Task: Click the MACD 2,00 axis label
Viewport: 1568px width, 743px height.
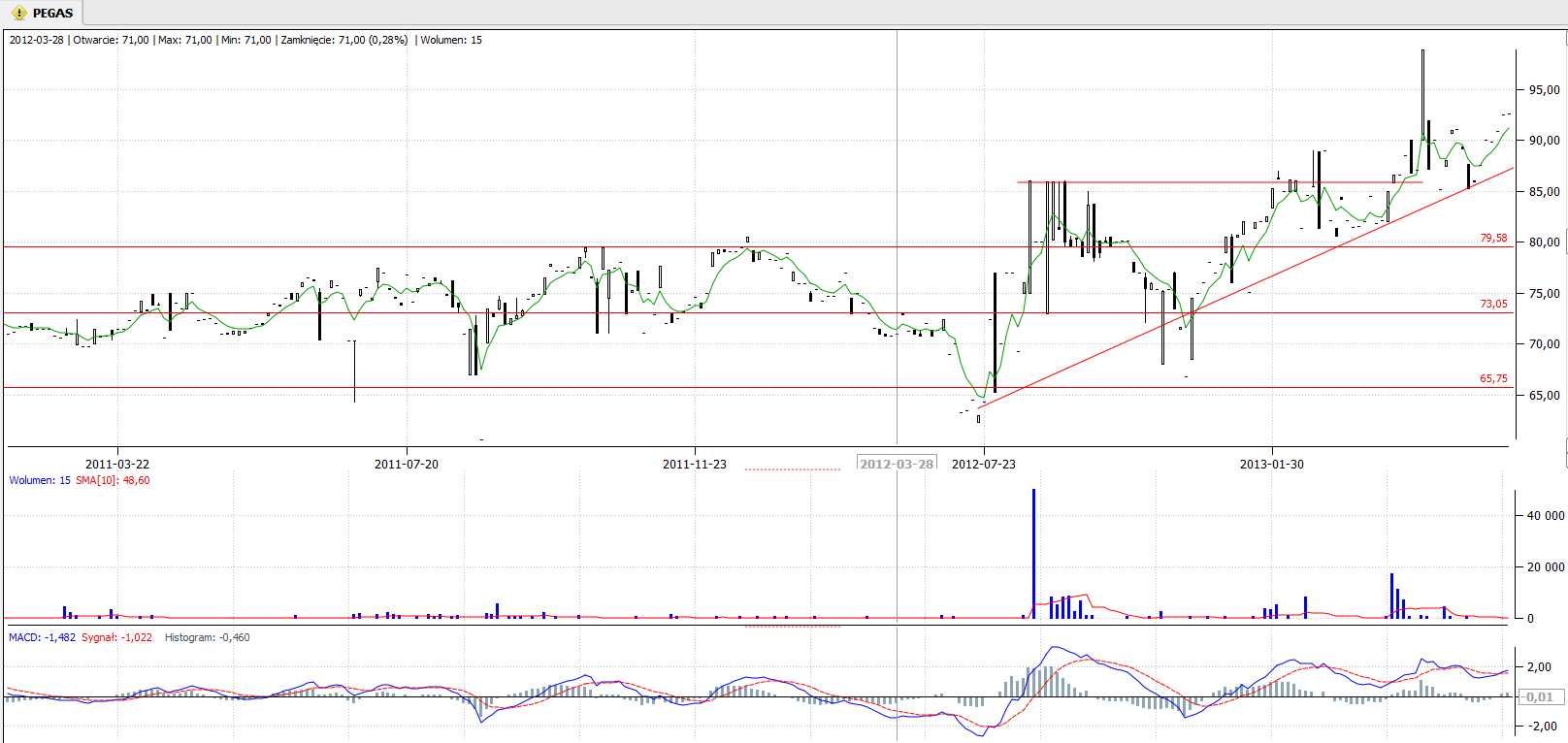Action: (x=1540, y=667)
